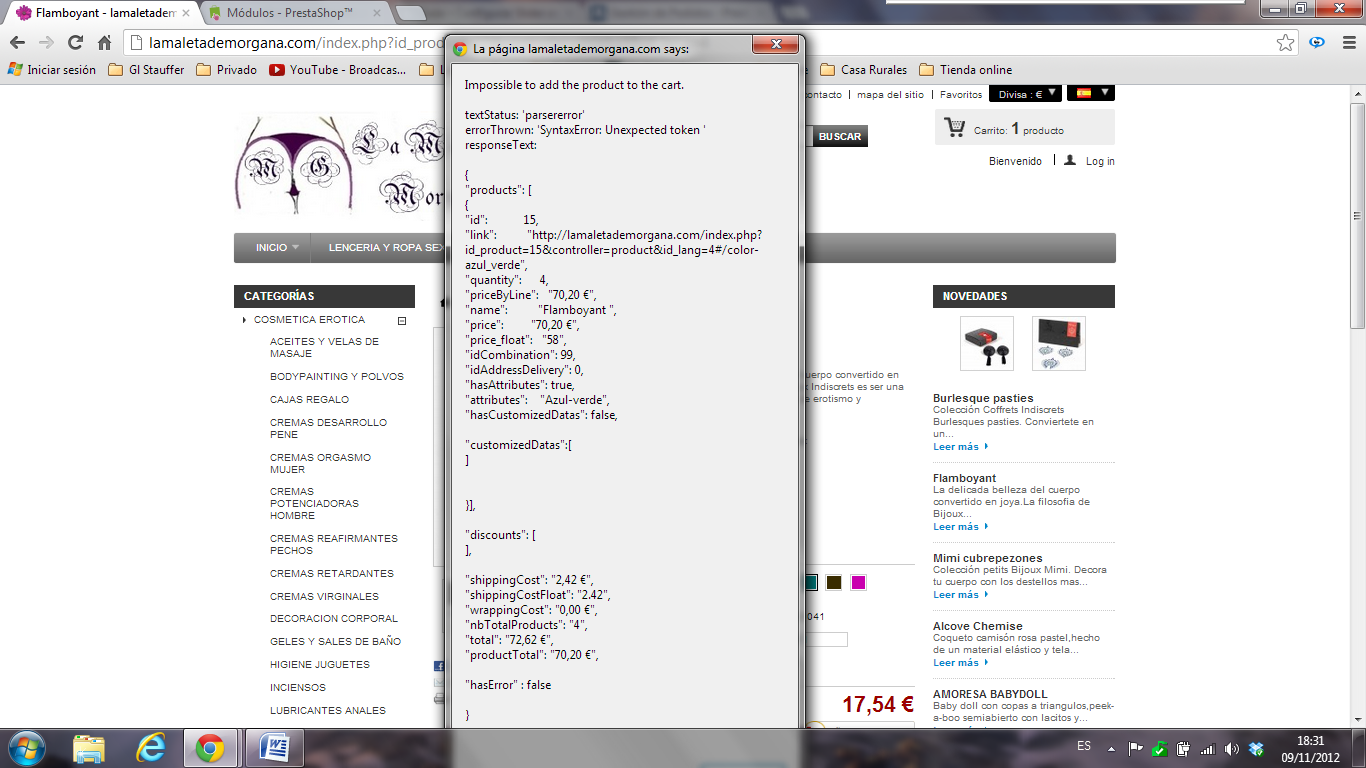This screenshot has height=768, width=1366.
Task: Close the JavaScript alert dialog
Action: coord(774,45)
